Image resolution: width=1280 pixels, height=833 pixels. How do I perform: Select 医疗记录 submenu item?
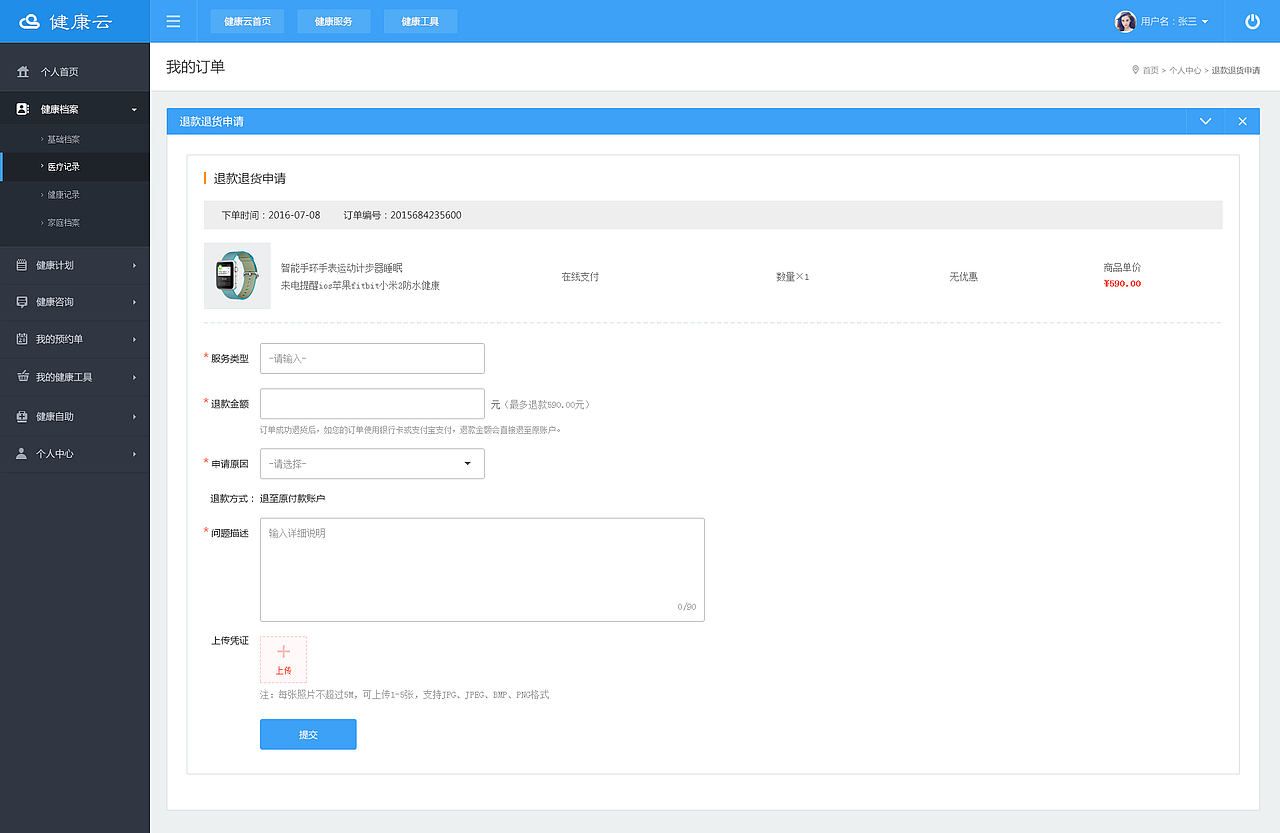point(64,167)
